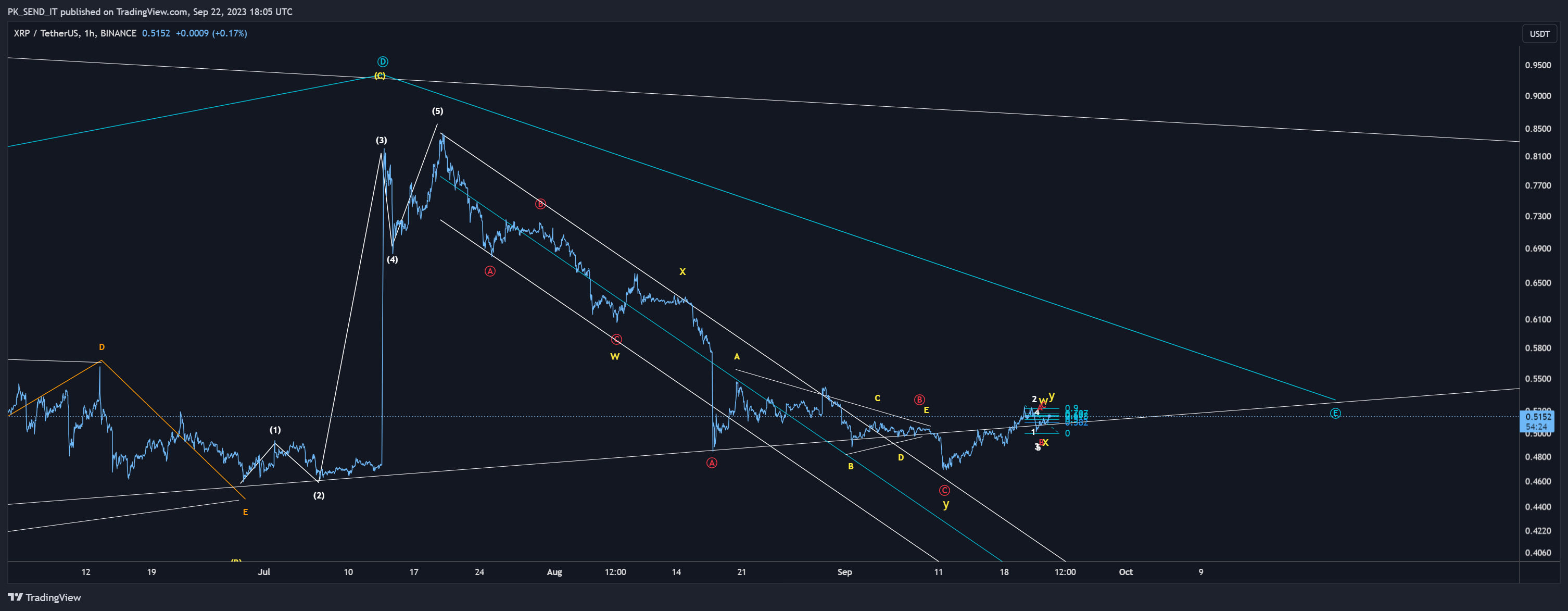The image size is (1568, 611).
Task: Select the yellow X wave label
Action: click(x=682, y=272)
